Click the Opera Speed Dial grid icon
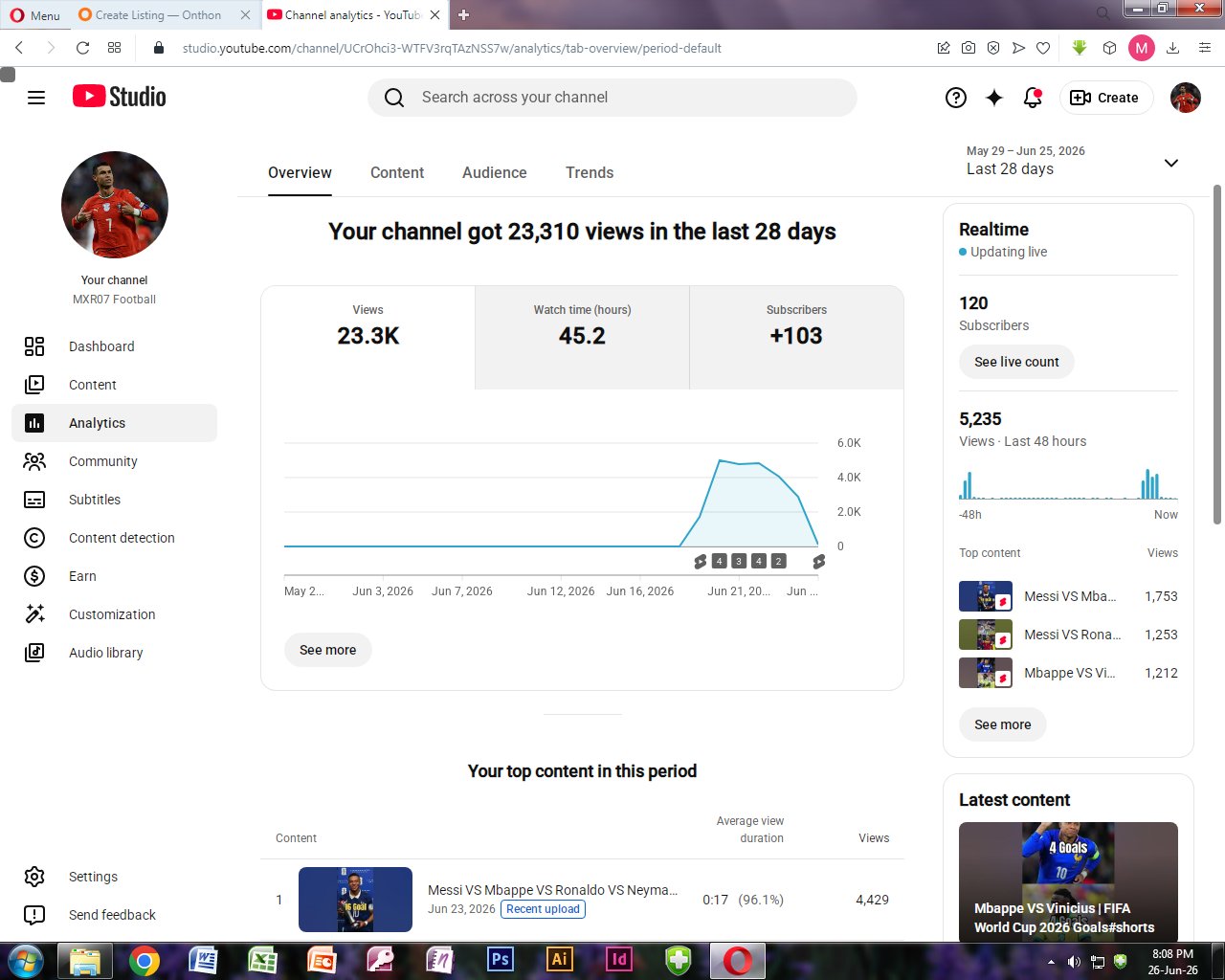The image size is (1225, 980). [x=115, y=48]
